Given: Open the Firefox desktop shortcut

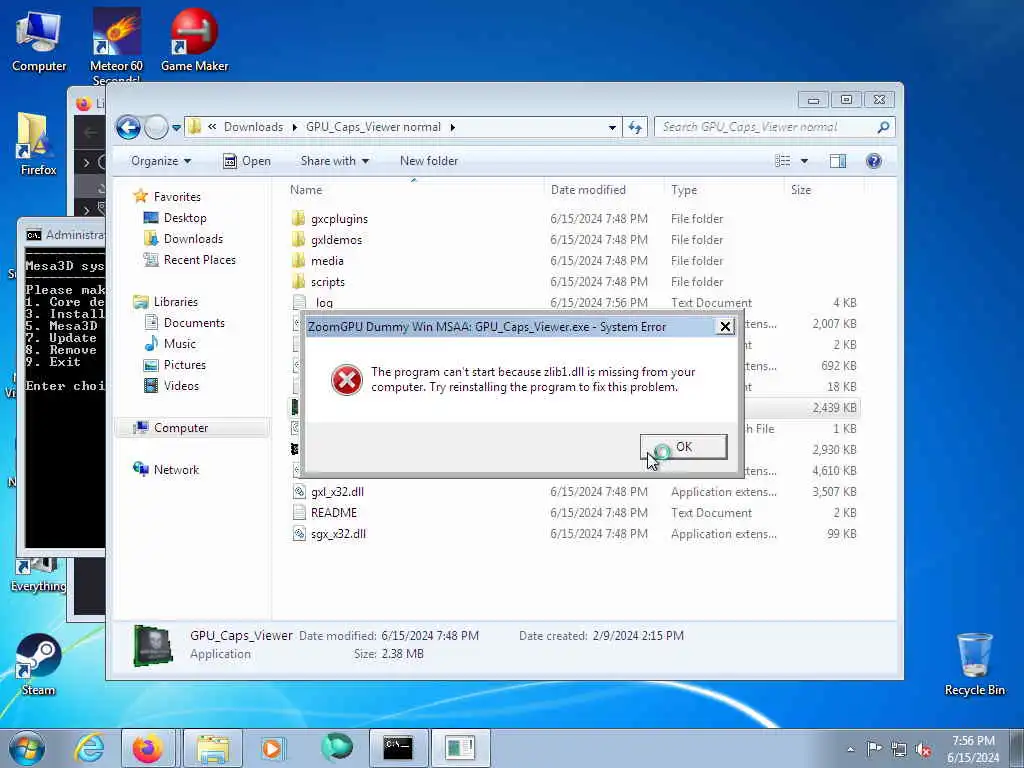Looking at the screenshot, I should point(39,145).
